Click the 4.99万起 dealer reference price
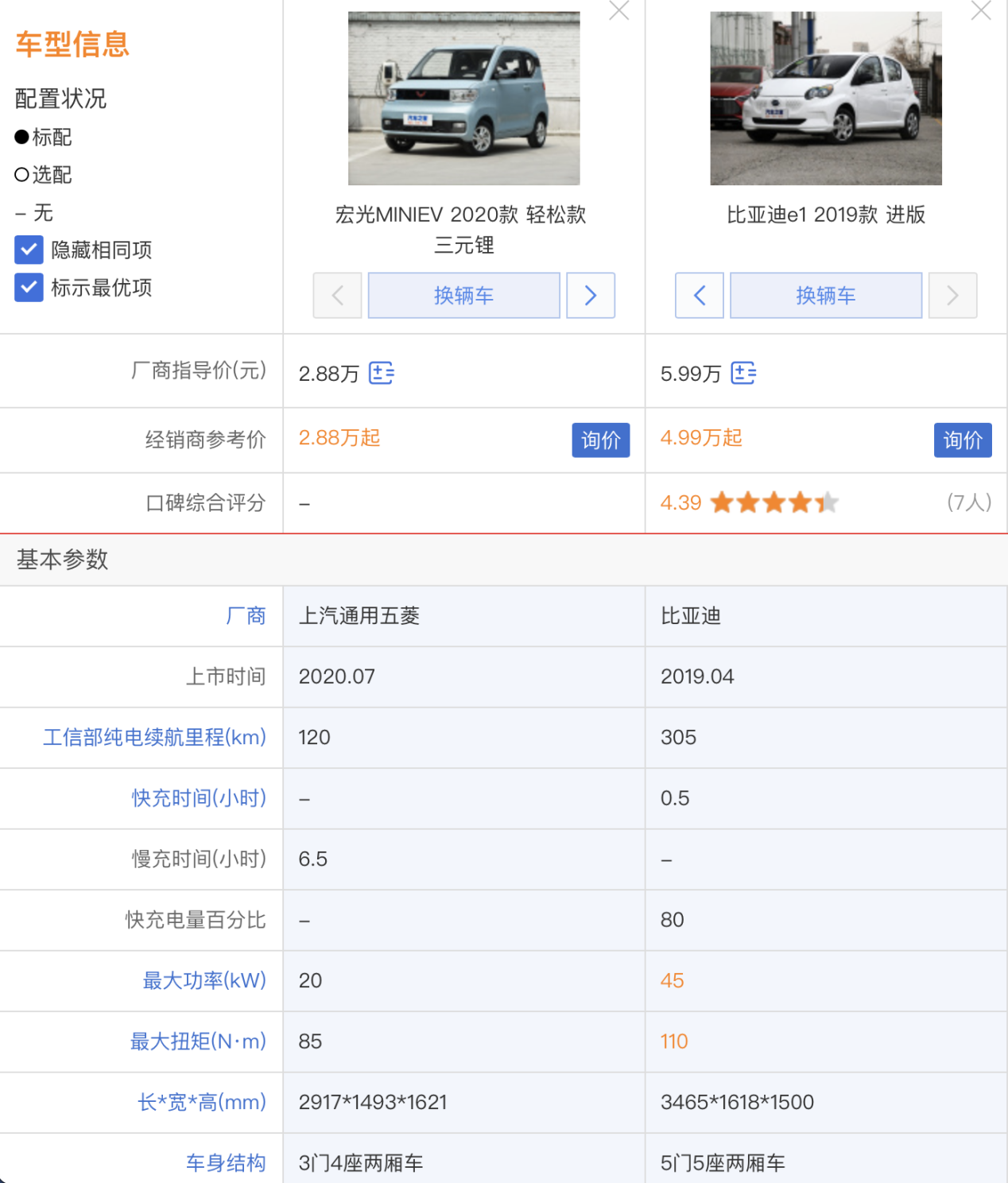 (x=701, y=438)
